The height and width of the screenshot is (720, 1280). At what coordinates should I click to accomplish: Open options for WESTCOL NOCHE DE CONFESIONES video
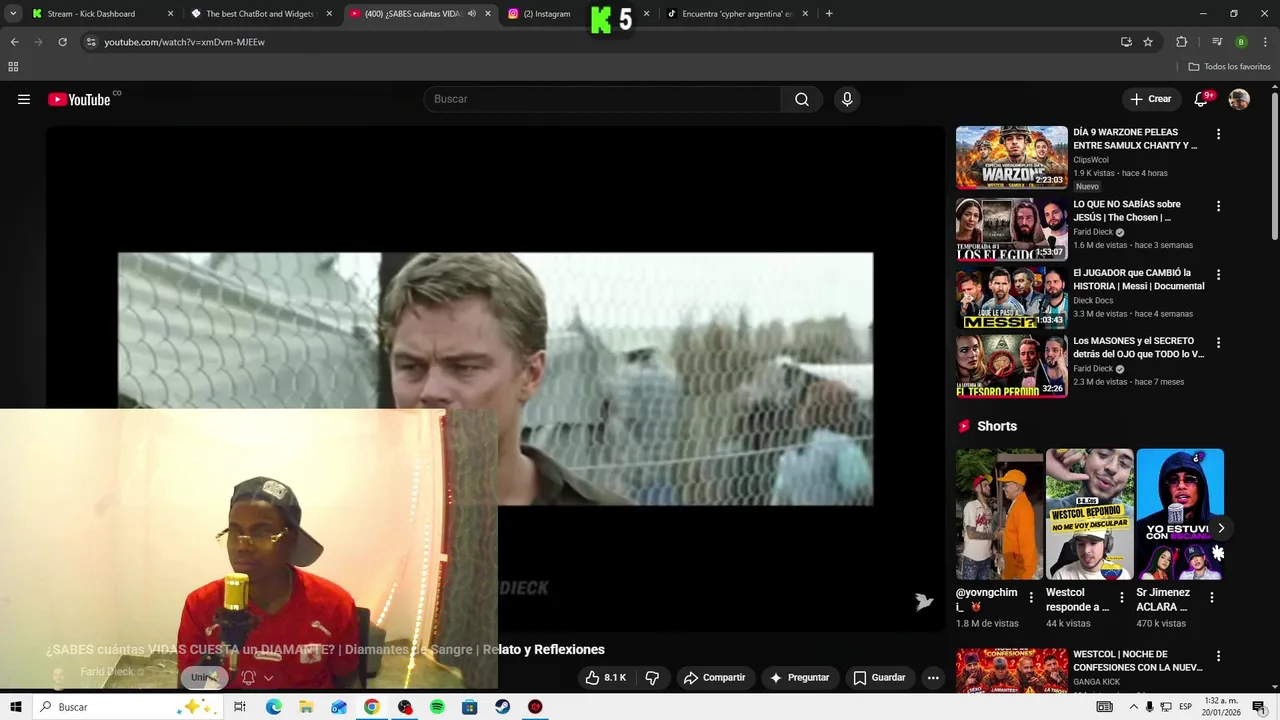[1218, 656]
